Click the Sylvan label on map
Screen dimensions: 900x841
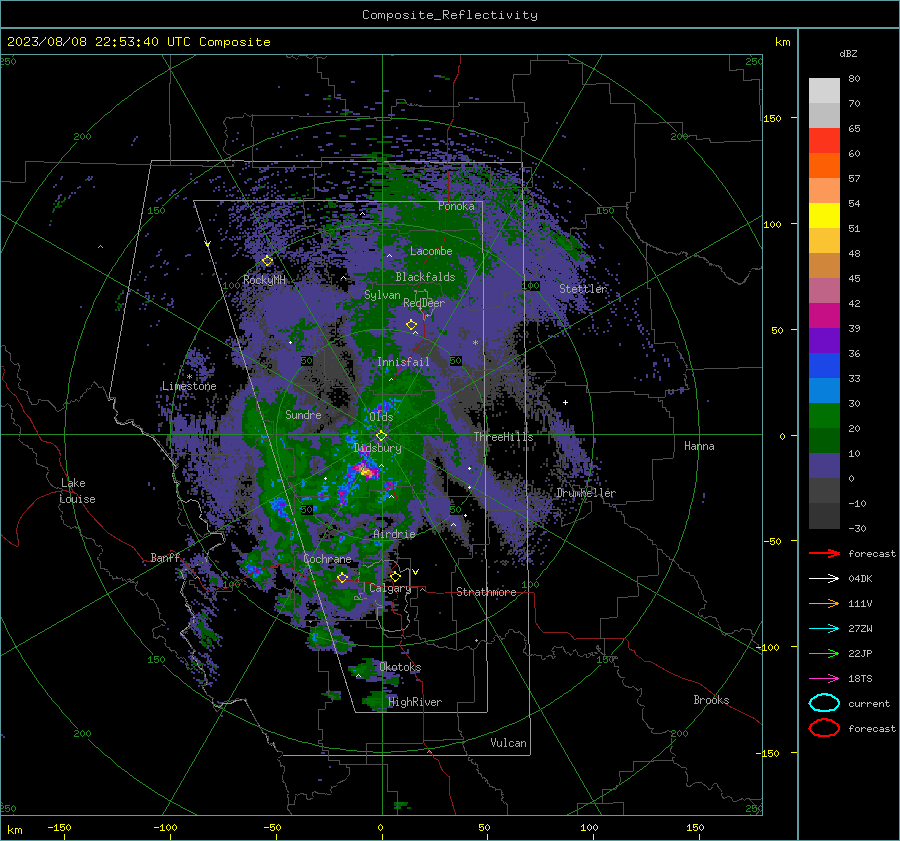coord(382,295)
